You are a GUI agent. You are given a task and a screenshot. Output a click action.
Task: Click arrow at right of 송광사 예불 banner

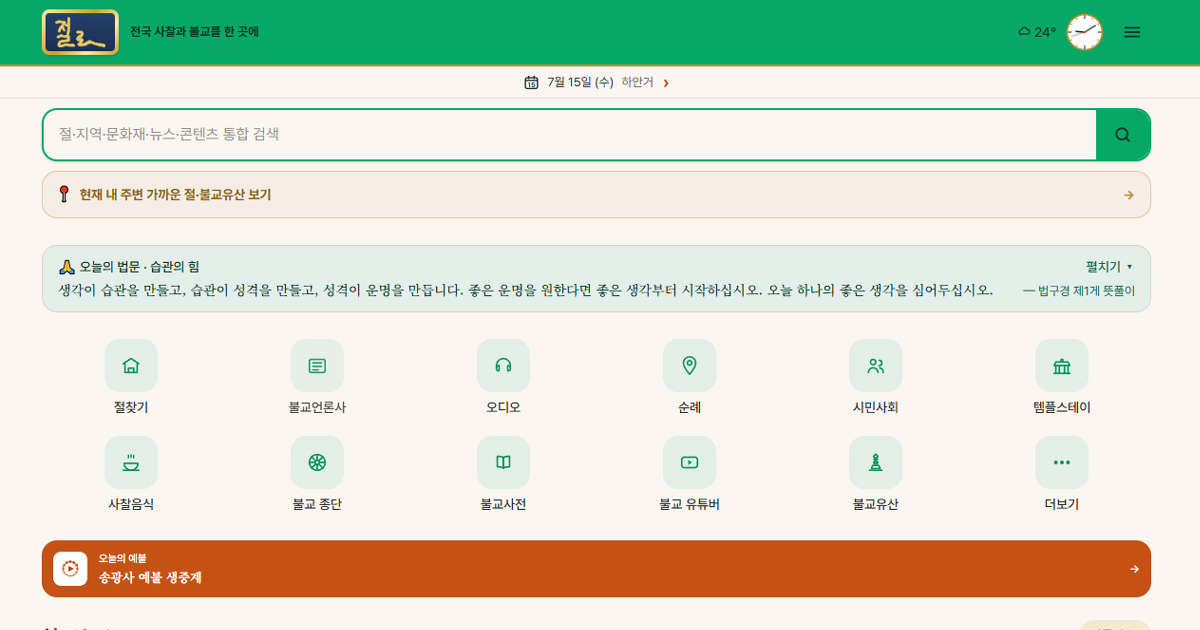pyautogui.click(x=1134, y=569)
